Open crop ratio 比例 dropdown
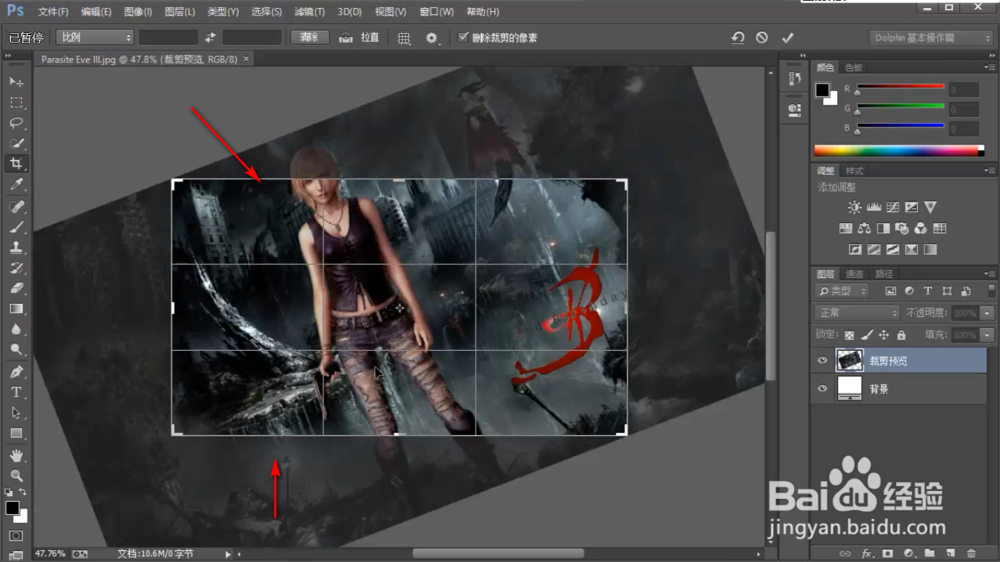This screenshot has width=1000, height=562. point(94,38)
